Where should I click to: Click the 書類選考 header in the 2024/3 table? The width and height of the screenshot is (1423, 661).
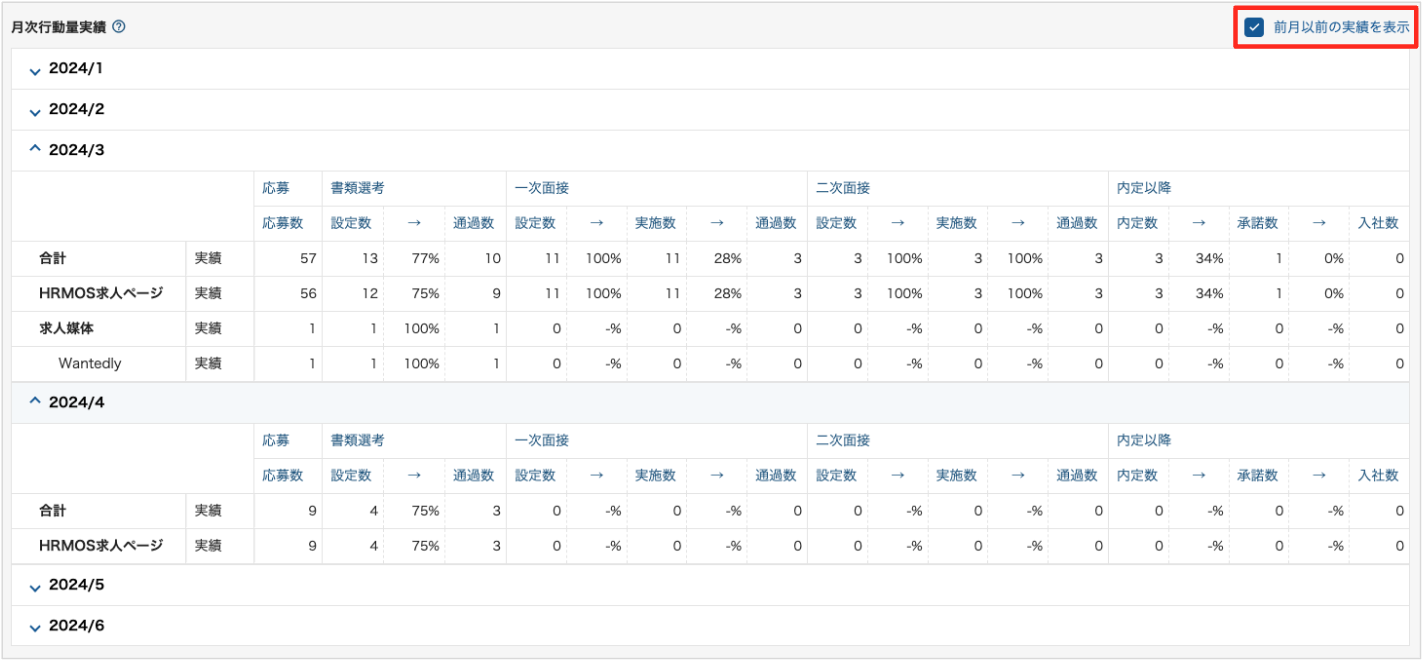click(358, 187)
